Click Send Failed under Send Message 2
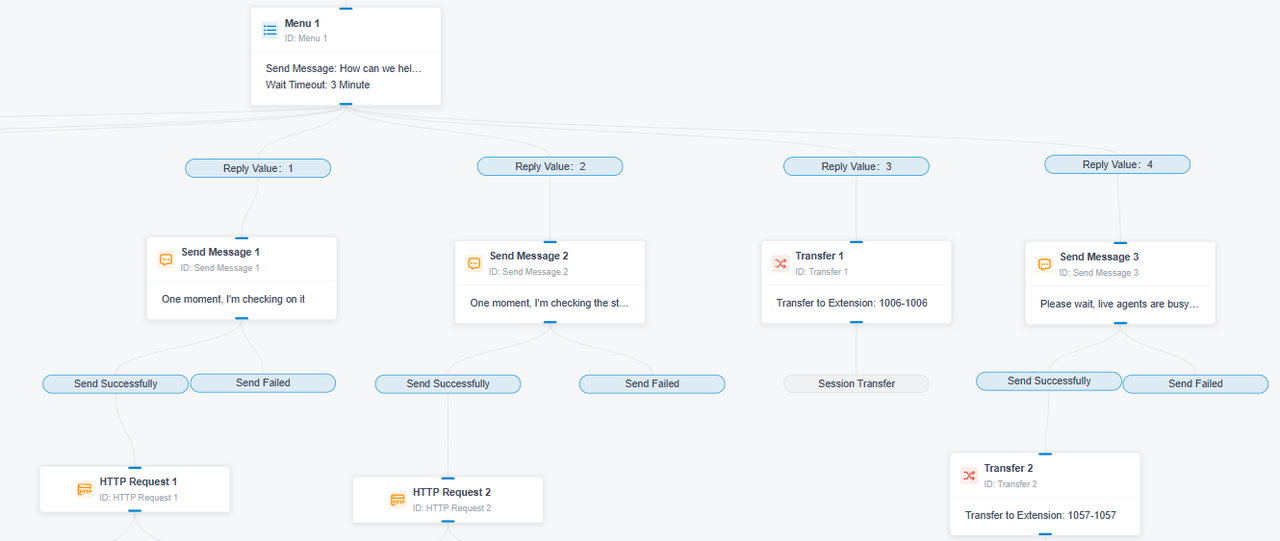This screenshot has width=1280, height=541. pos(652,383)
